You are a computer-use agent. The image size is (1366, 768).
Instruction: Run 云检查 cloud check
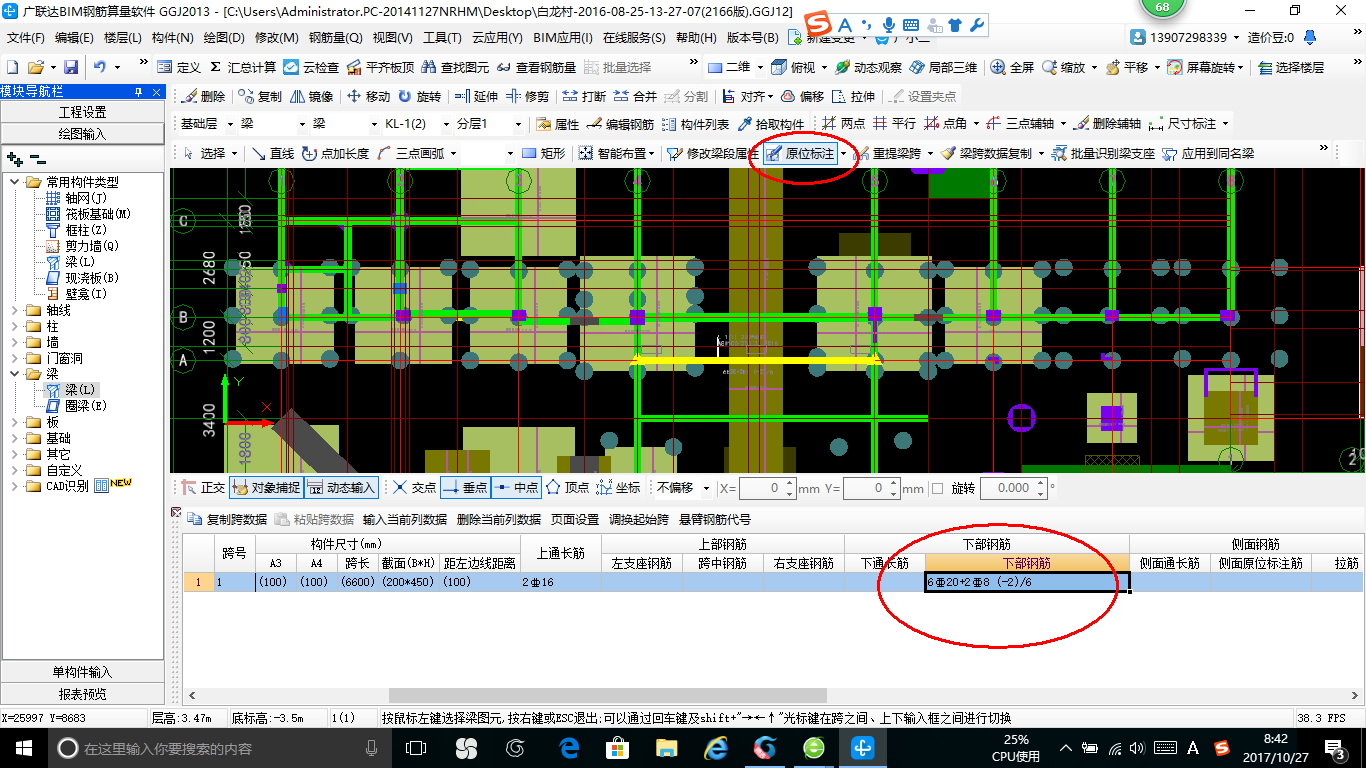(311, 67)
